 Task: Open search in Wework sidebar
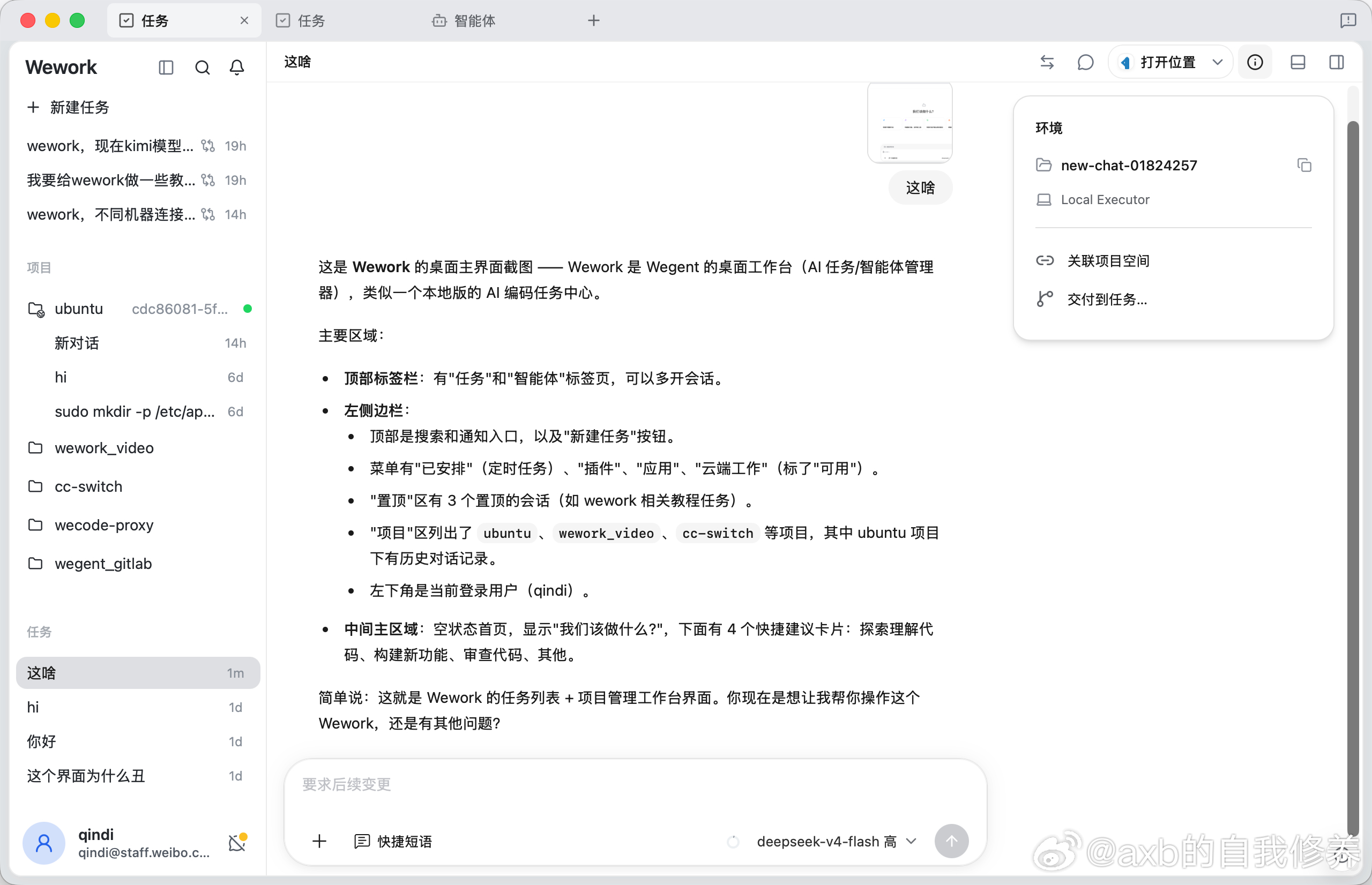click(203, 67)
